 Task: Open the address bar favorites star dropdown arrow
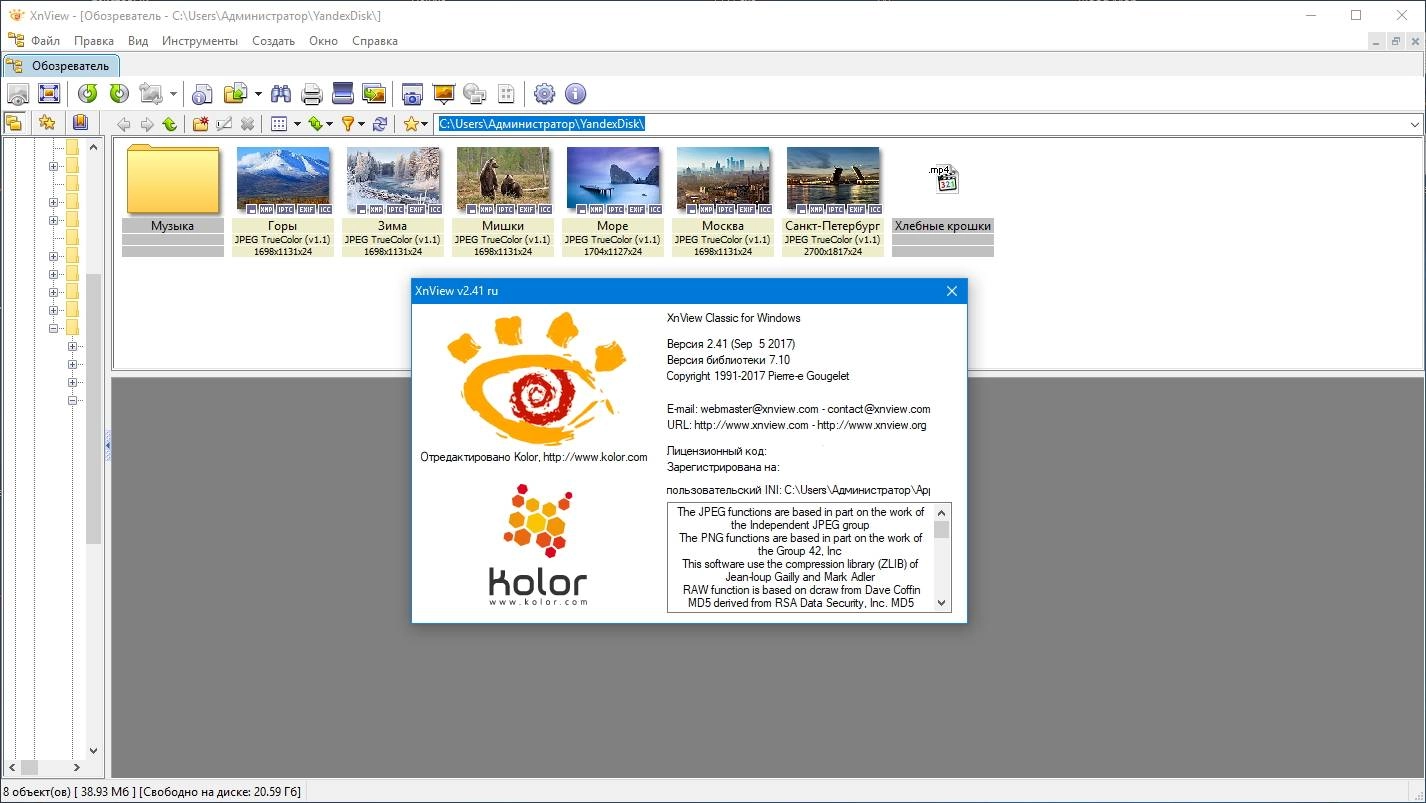tap(424, 124)
